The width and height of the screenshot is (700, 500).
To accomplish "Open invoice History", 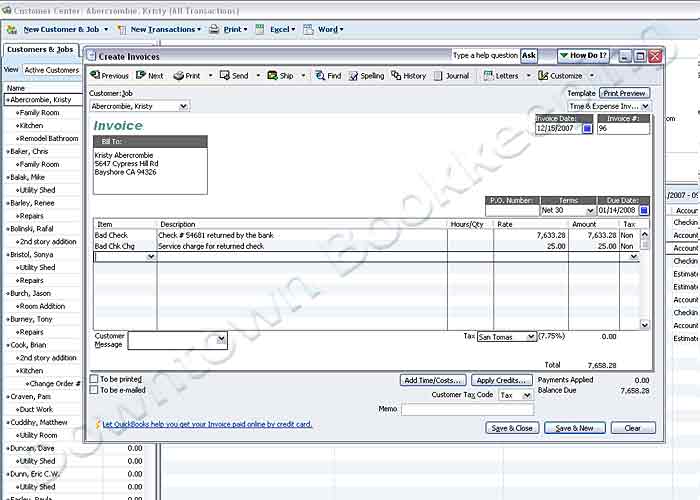I will tap(408, 75).
